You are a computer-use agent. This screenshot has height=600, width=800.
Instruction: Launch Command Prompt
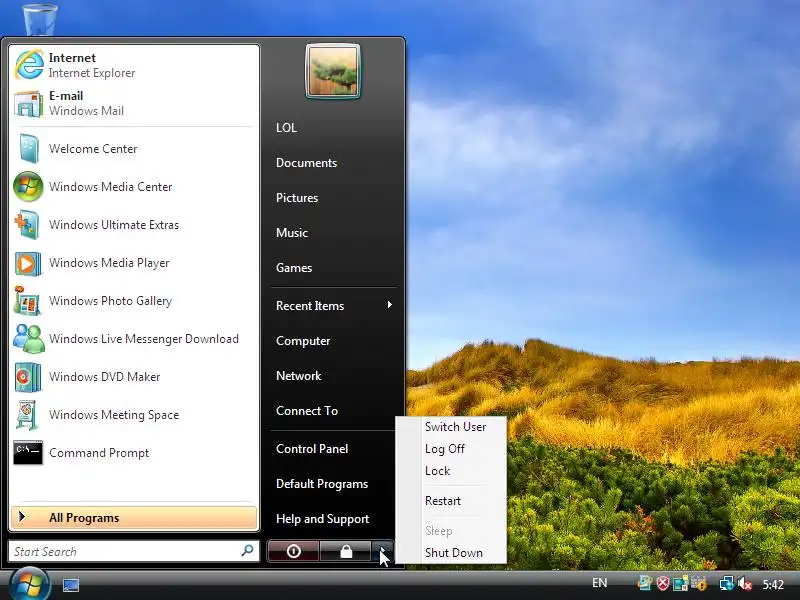pyautogui.click(x=134, y=453)
